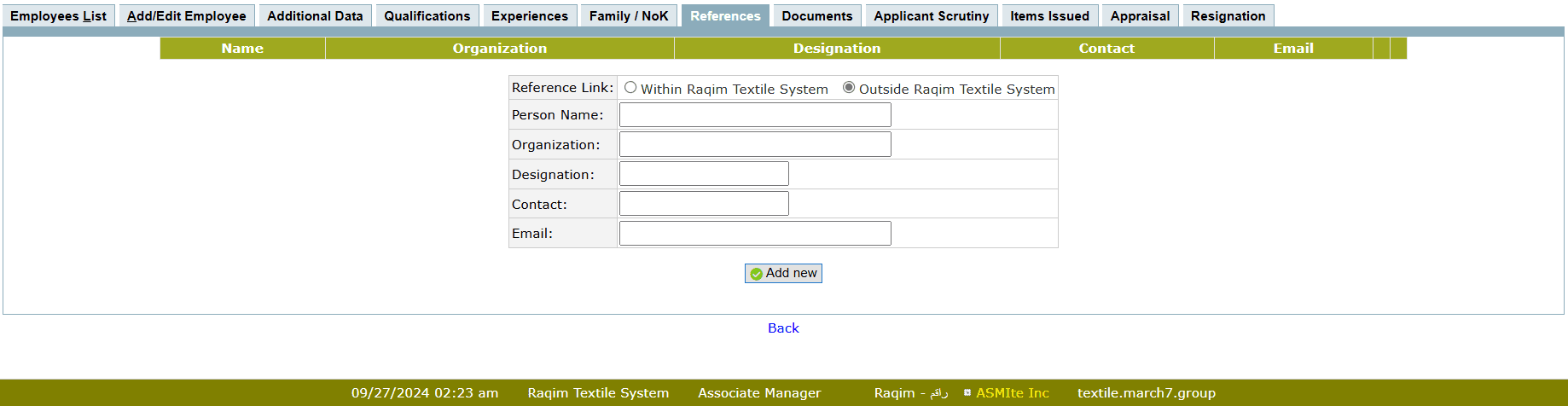
Task: Select Within Raqim Textile System radio button
Action: point(630,88)
